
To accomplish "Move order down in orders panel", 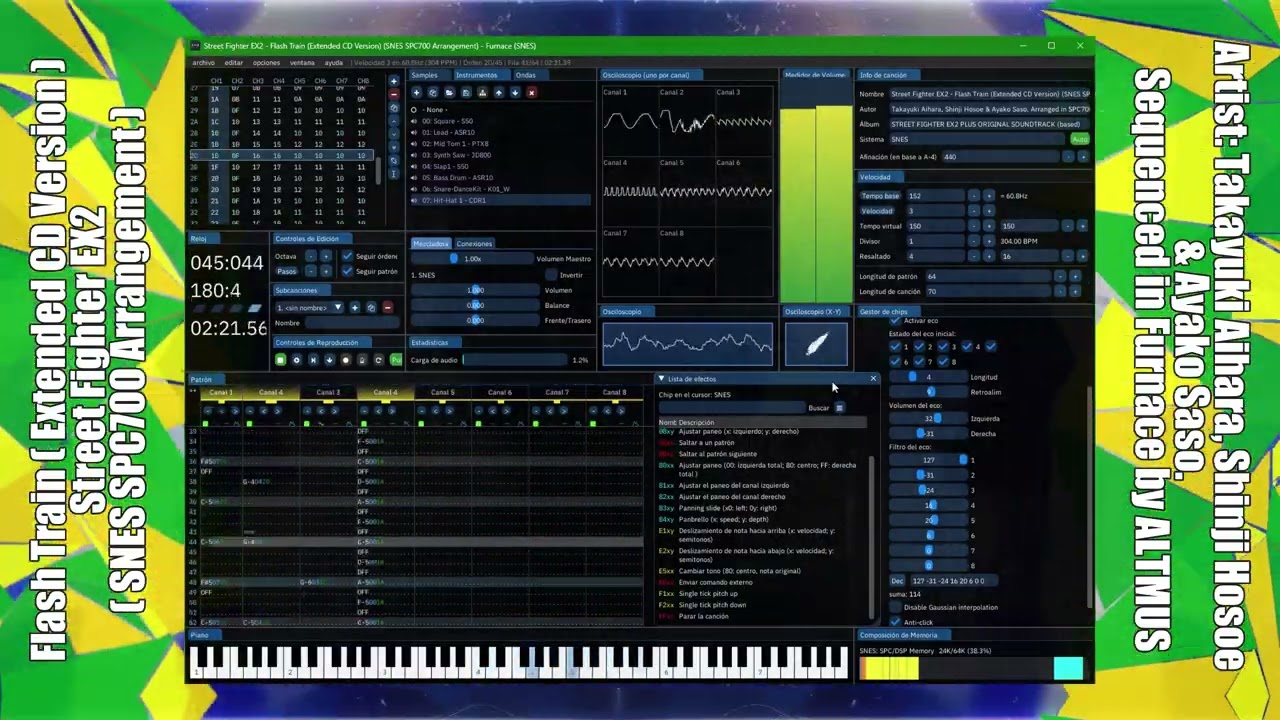I will [394, 134].
